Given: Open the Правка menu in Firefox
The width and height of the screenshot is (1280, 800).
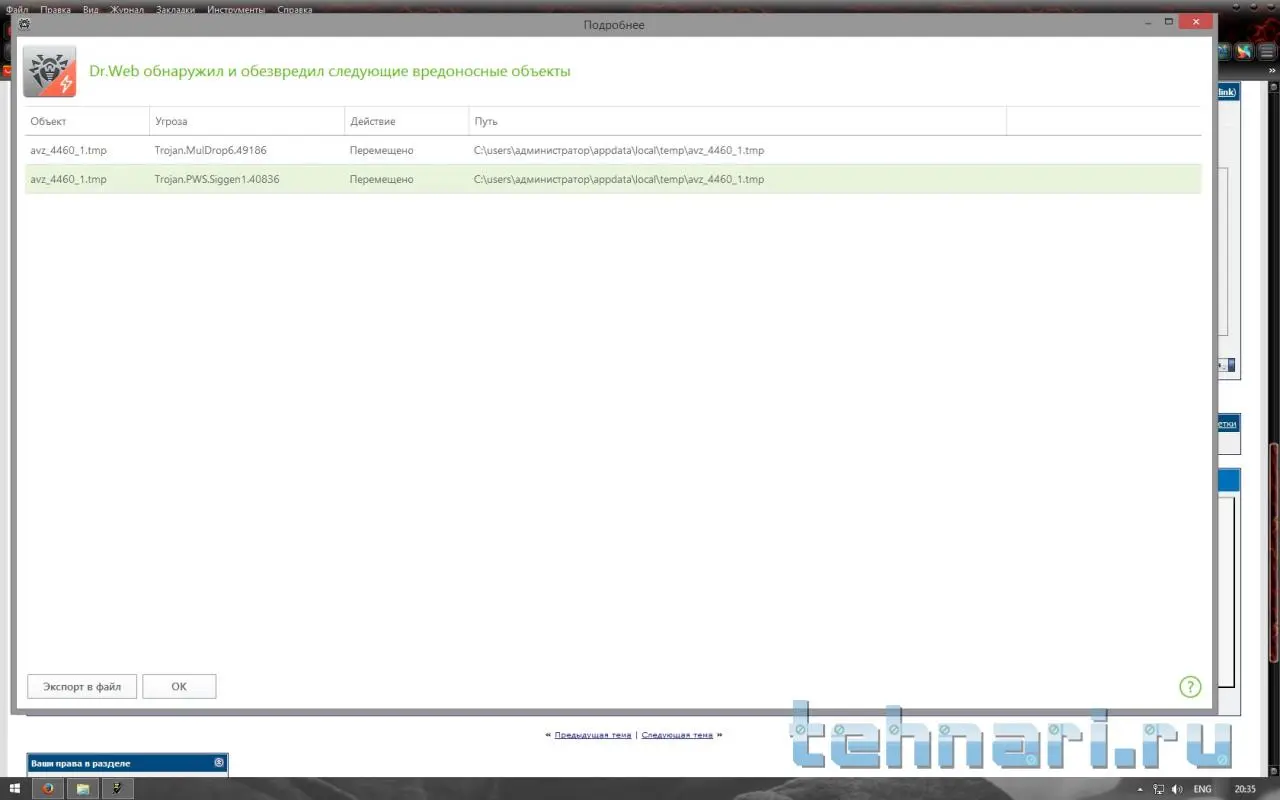Looking at the screenshot, I should click(x=56, y=9).
